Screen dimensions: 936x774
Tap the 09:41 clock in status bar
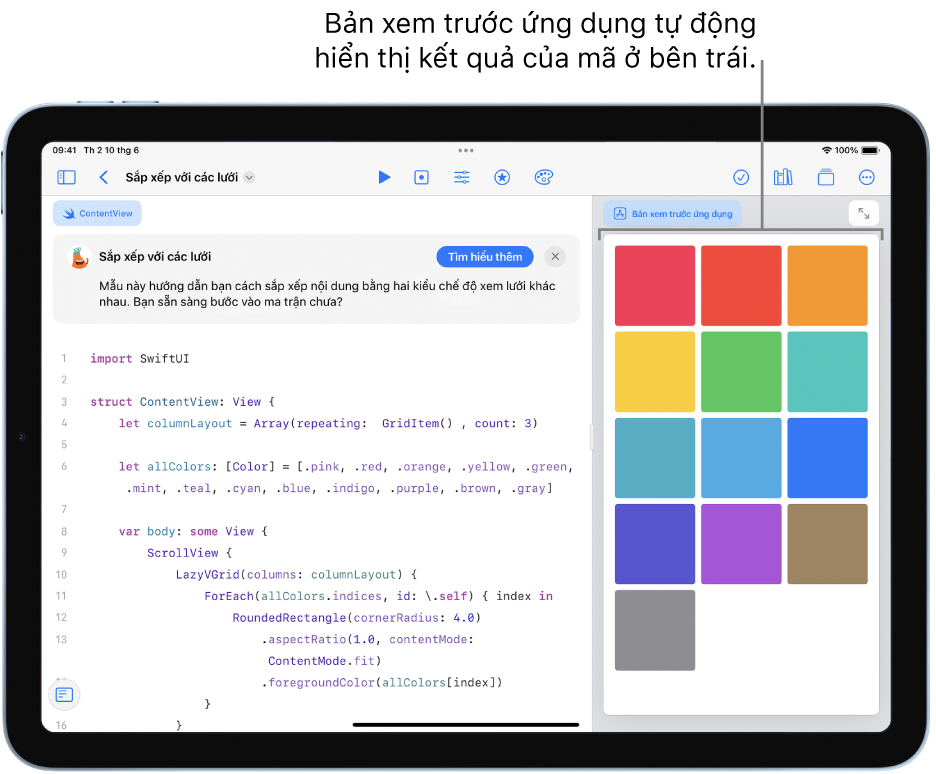pos(64,150)
